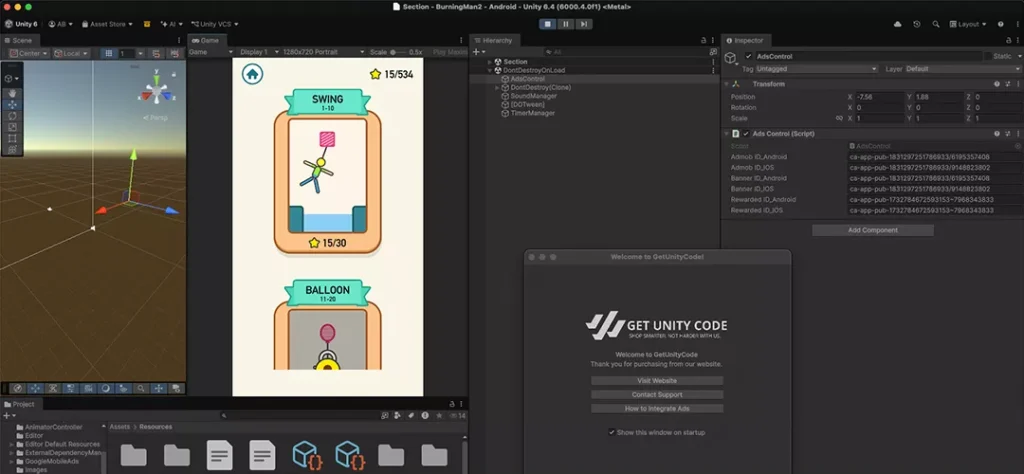Click the home icon in Game view
Image resolution: width=1024 pixels, height=474 pixels.
click(x=253, y=74)
